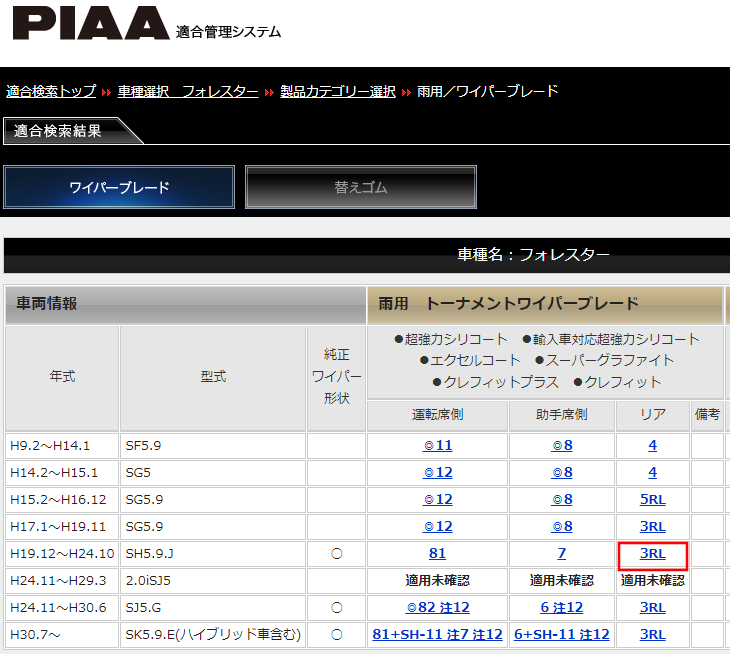The width and height of the screenshot is (730, 654).
Task: Open the 製品カテゴリー選択 breadcrumb link
Action: click(338, 91)
